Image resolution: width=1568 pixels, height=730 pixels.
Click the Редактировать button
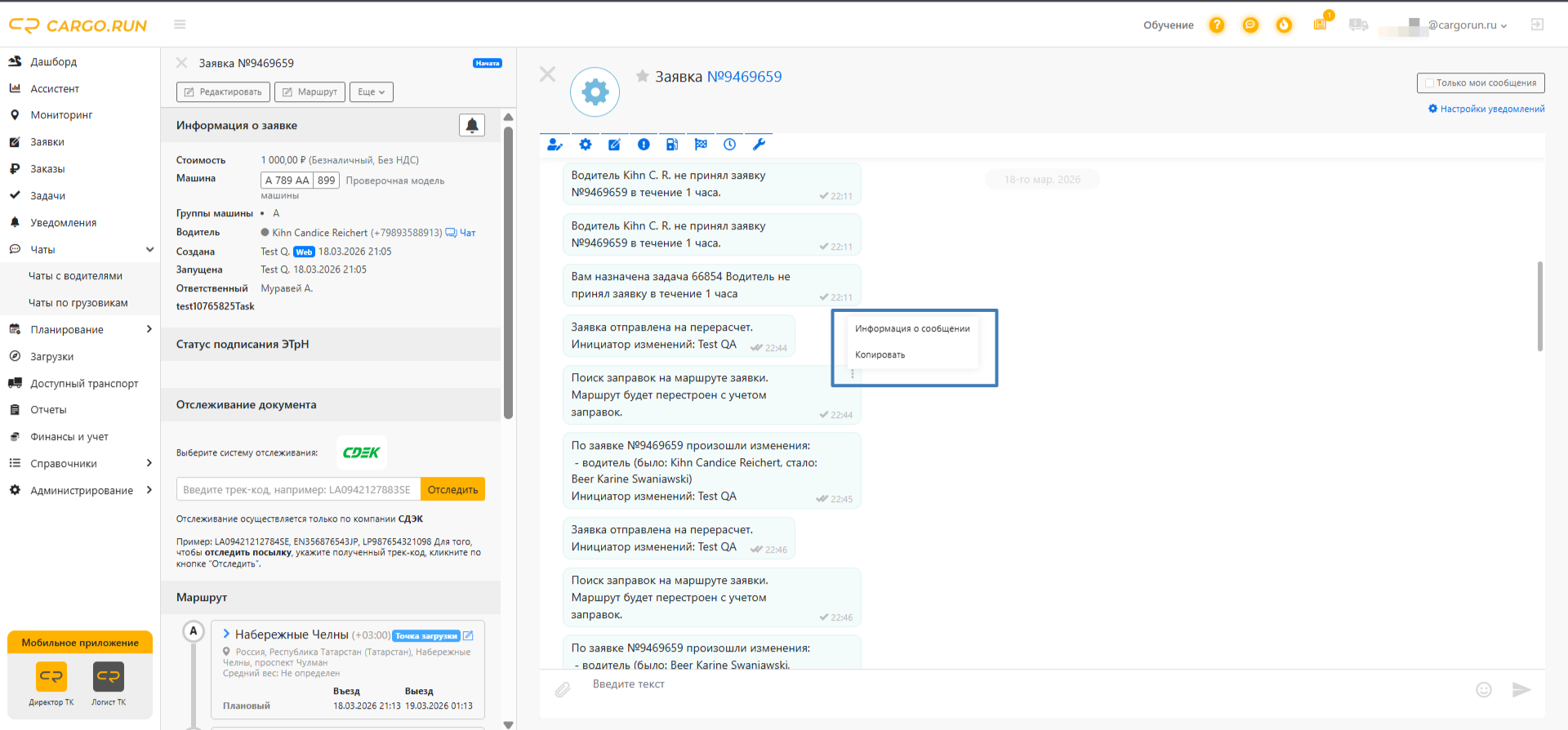223,92
